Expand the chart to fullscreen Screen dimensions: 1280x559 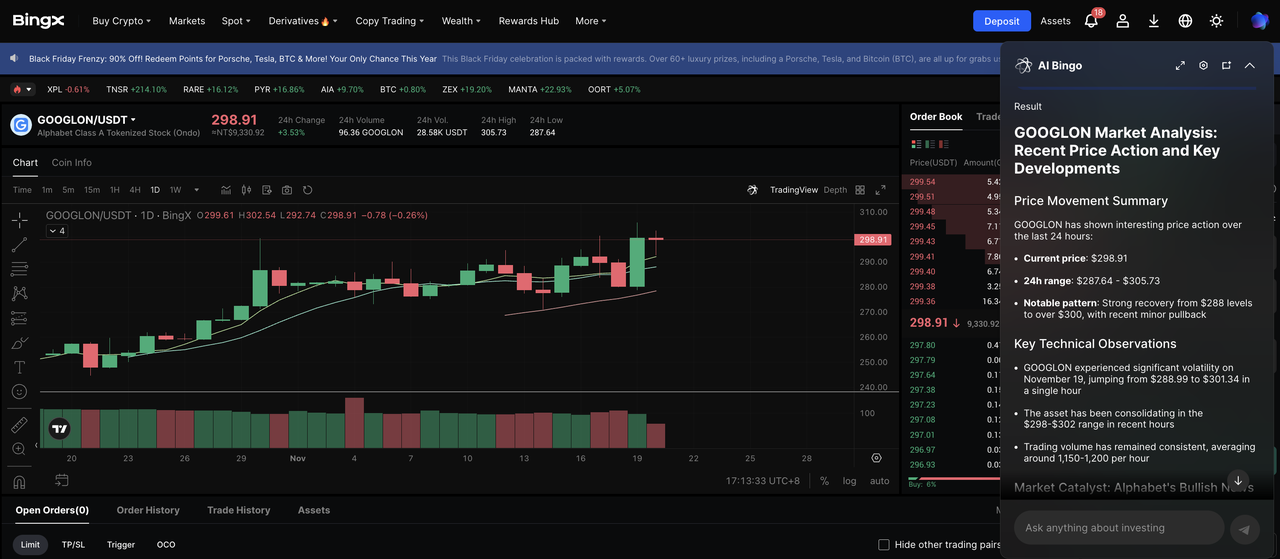click(x=880, y=190)
